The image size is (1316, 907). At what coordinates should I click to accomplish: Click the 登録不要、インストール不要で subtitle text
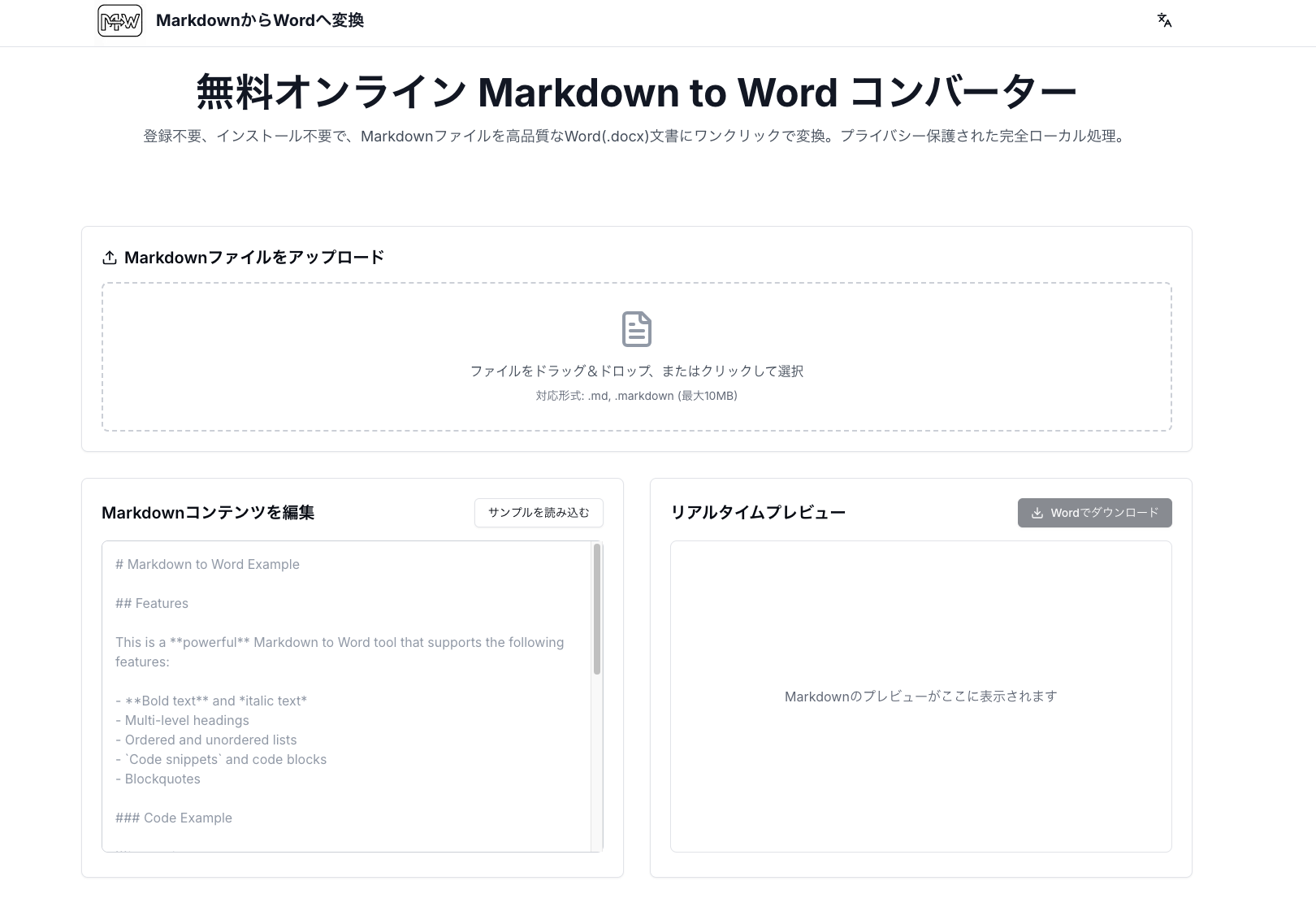(636, 137)
